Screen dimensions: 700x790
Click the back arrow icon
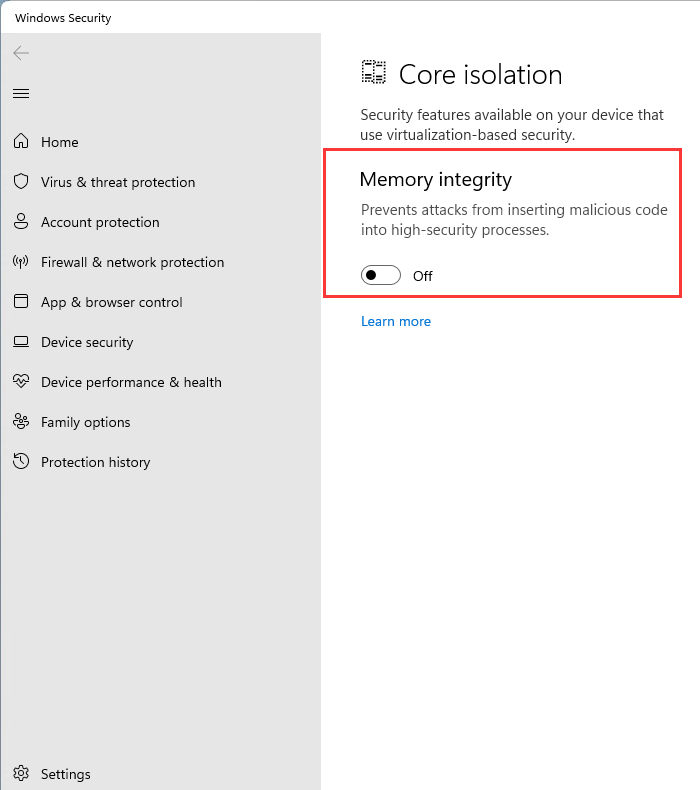click(x=21, y=53)
